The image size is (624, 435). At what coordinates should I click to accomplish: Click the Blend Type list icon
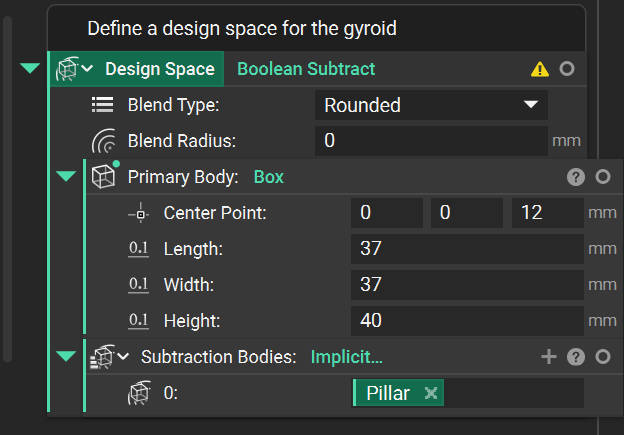coord(103,105)
